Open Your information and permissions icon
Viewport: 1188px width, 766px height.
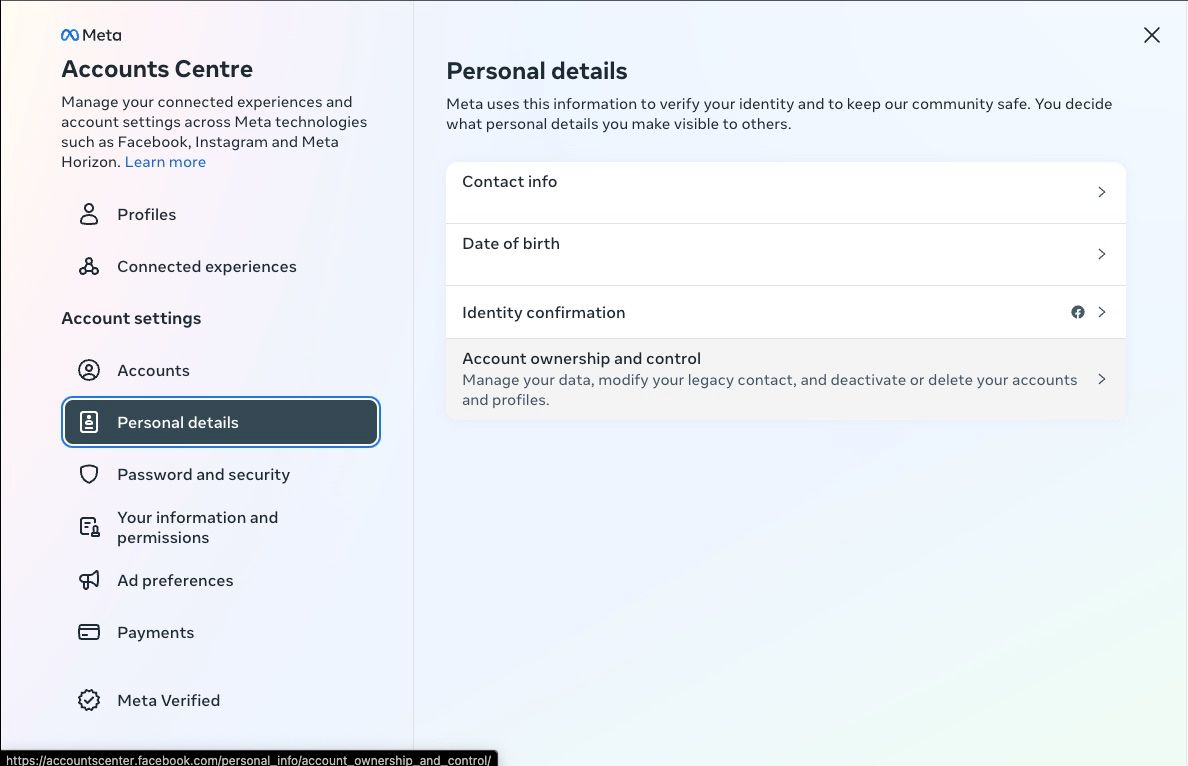[89, 527]
